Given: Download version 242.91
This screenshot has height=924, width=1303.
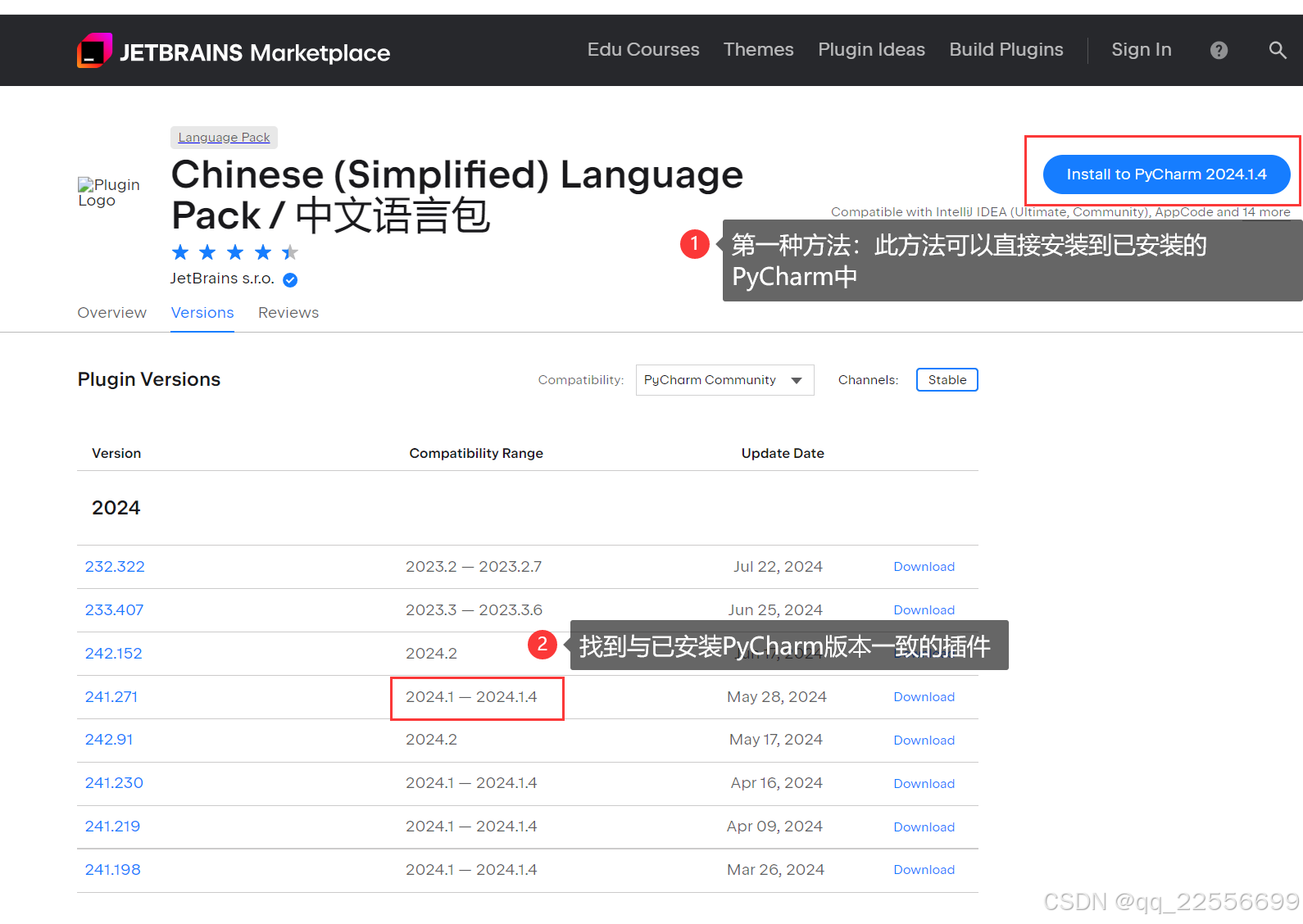Looking at the screenshot, I should pyautogui.click(x=924, y=741).
